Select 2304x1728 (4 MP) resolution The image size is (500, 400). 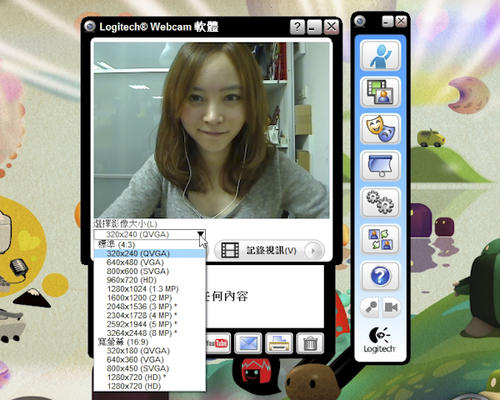(x=150, y=315)
